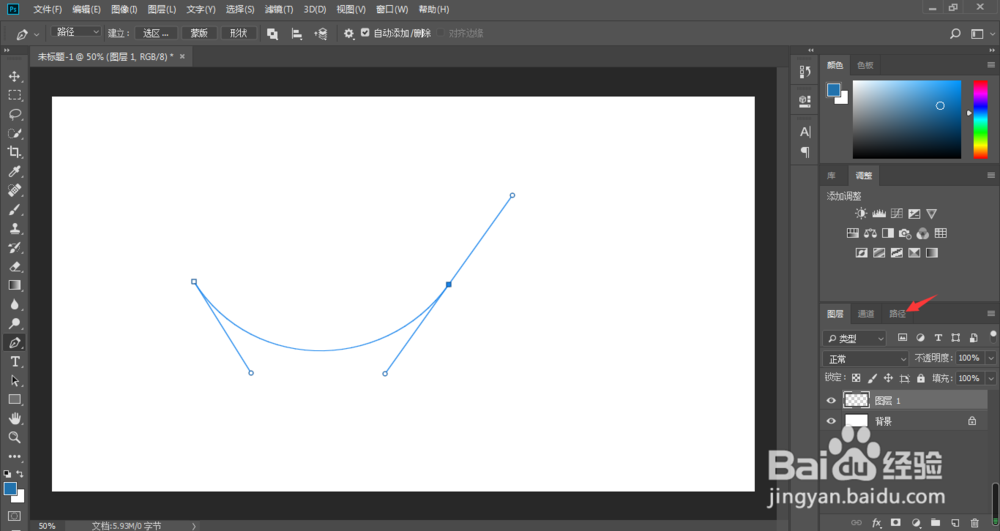Hide the 背景 layer eye
This screenshot has width=1000, height=531.
tap(831, 421)
